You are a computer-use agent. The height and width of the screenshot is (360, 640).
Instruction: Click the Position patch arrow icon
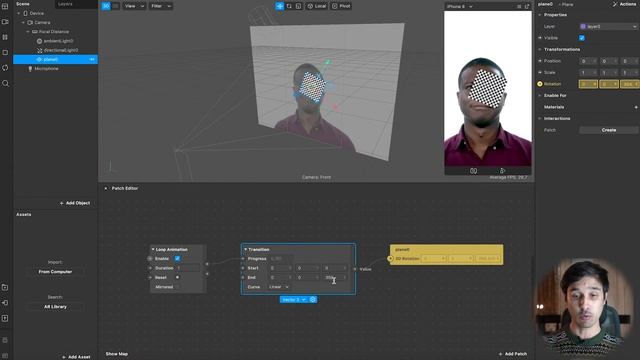tap(540, 61)
